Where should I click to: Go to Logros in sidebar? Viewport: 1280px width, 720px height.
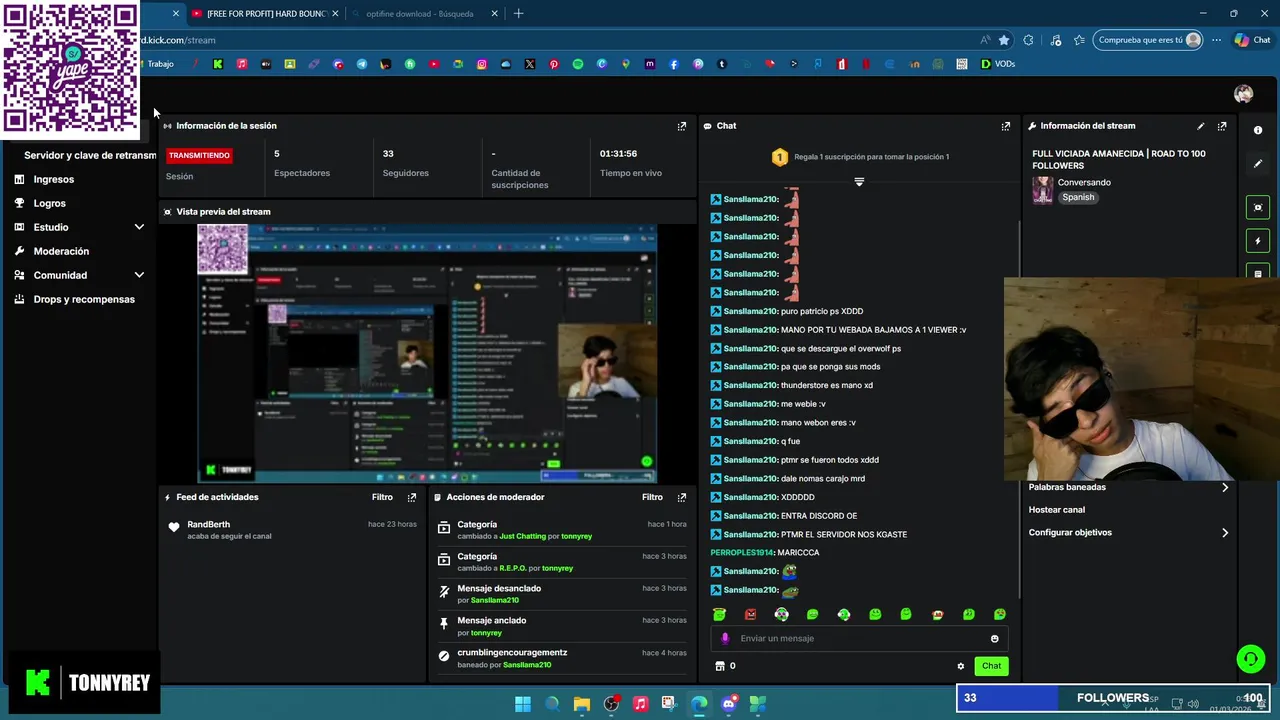[x=49, y=203]
